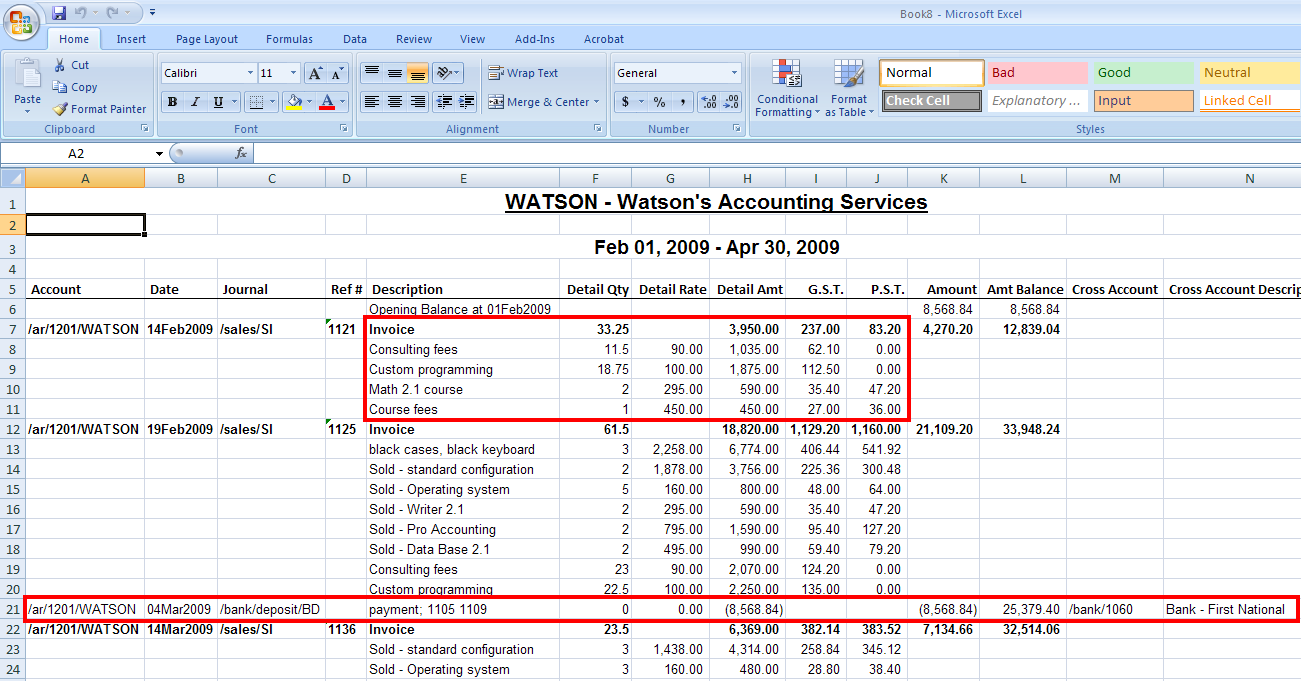This screenshot has width=1301, height=681.
Task: Increase font size with Grow Font icon
Action: 314,73
